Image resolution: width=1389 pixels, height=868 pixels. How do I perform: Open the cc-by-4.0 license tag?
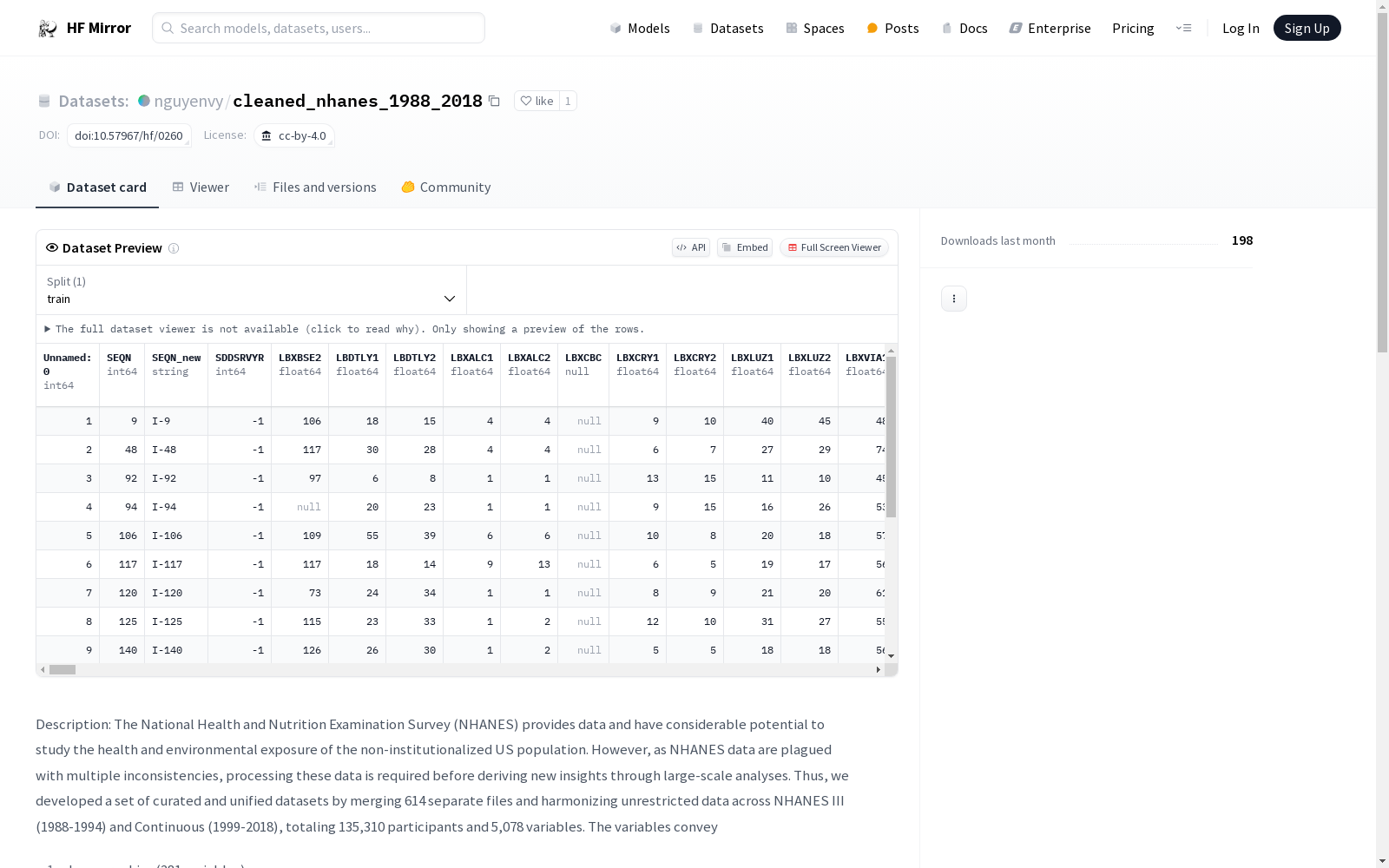(294, 135)
